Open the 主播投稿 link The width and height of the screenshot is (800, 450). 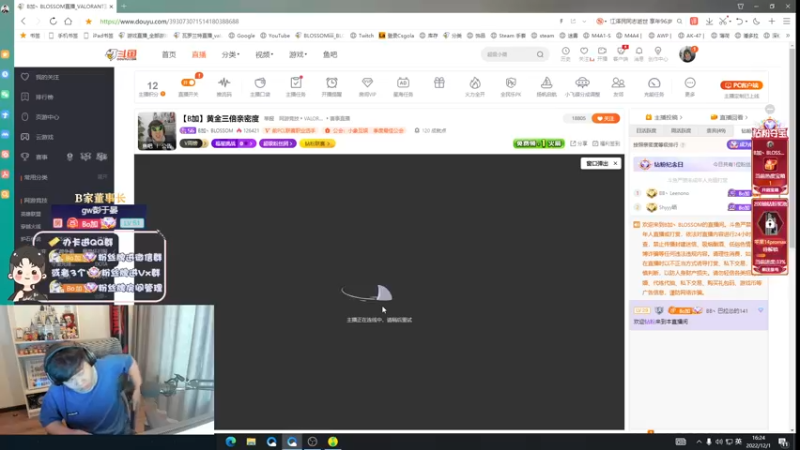point(664,117)
